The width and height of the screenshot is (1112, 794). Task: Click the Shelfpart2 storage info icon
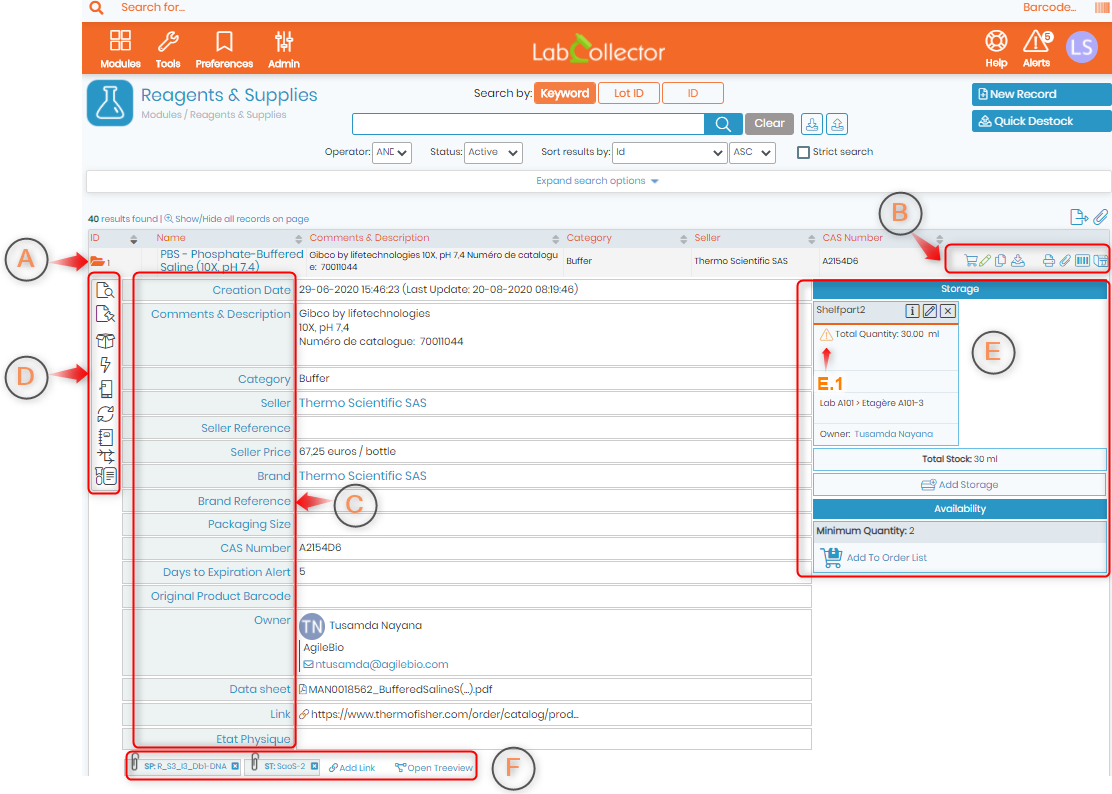tap(913, 311)
